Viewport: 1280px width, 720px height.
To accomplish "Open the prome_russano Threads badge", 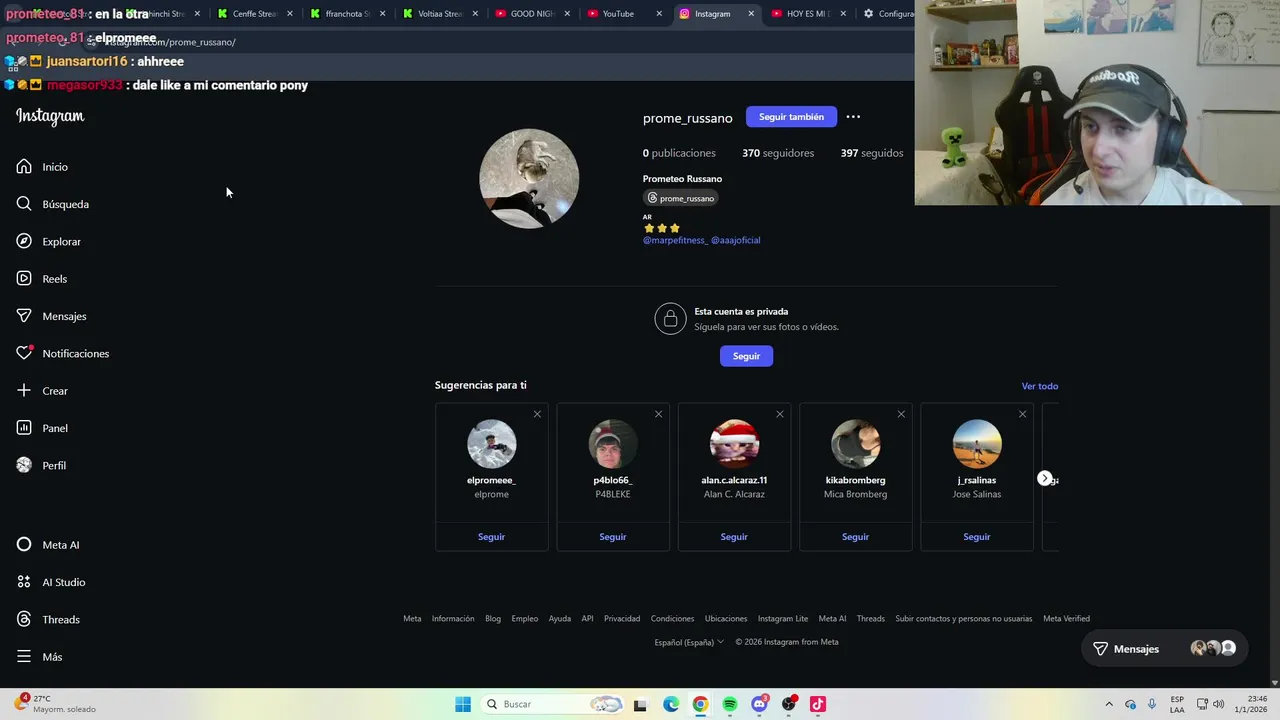I will pyautogui.click(x=681, y=198).
